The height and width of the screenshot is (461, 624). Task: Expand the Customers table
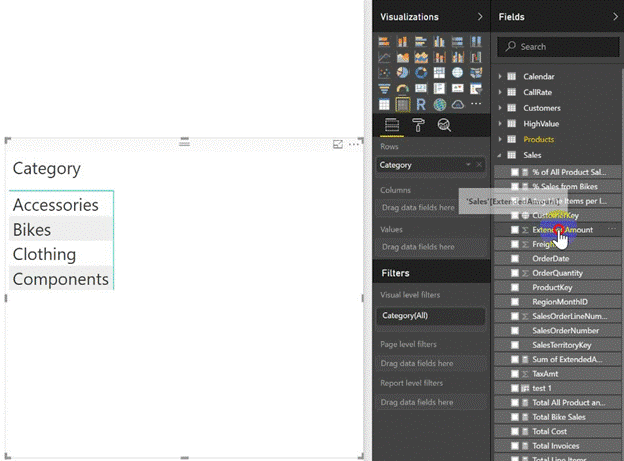pyautogui.click(x=500, y=108)
